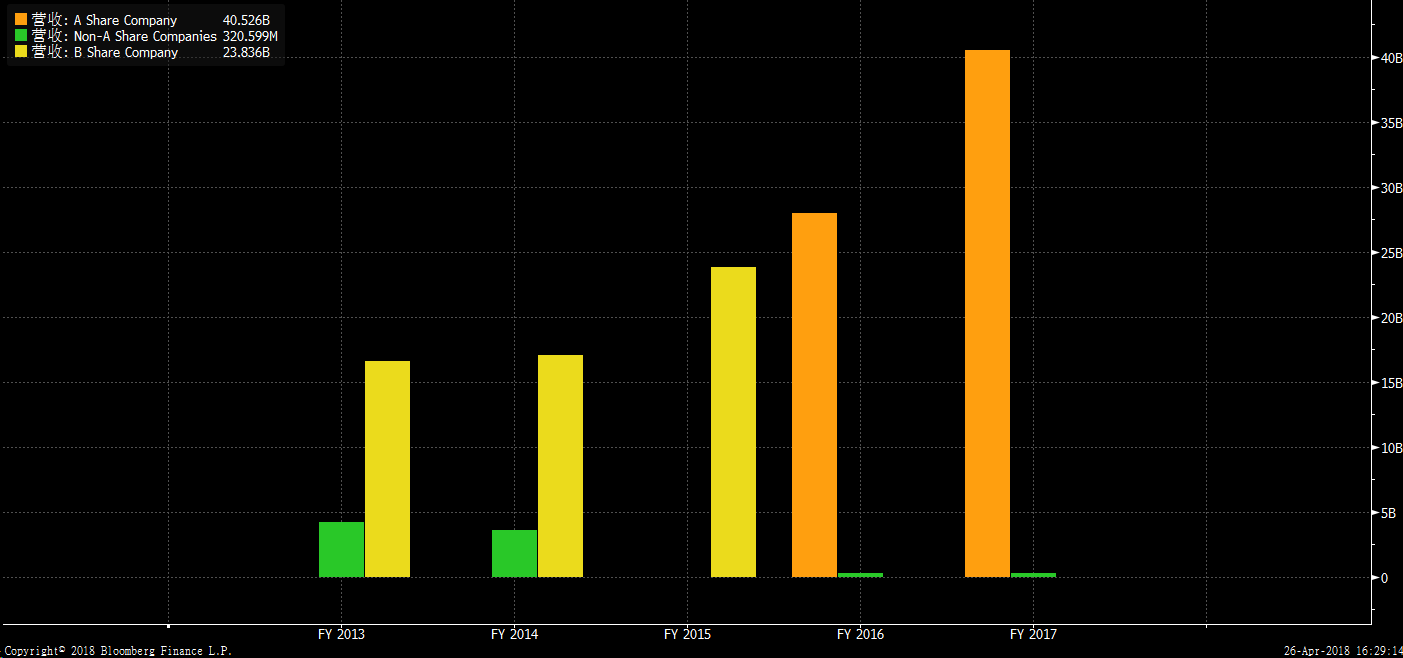Image resolution: width=1403 pixels, height=658 pixels.
Task: Click the green Non-A Share Companies legend swatch
Action: coord(20,36)
